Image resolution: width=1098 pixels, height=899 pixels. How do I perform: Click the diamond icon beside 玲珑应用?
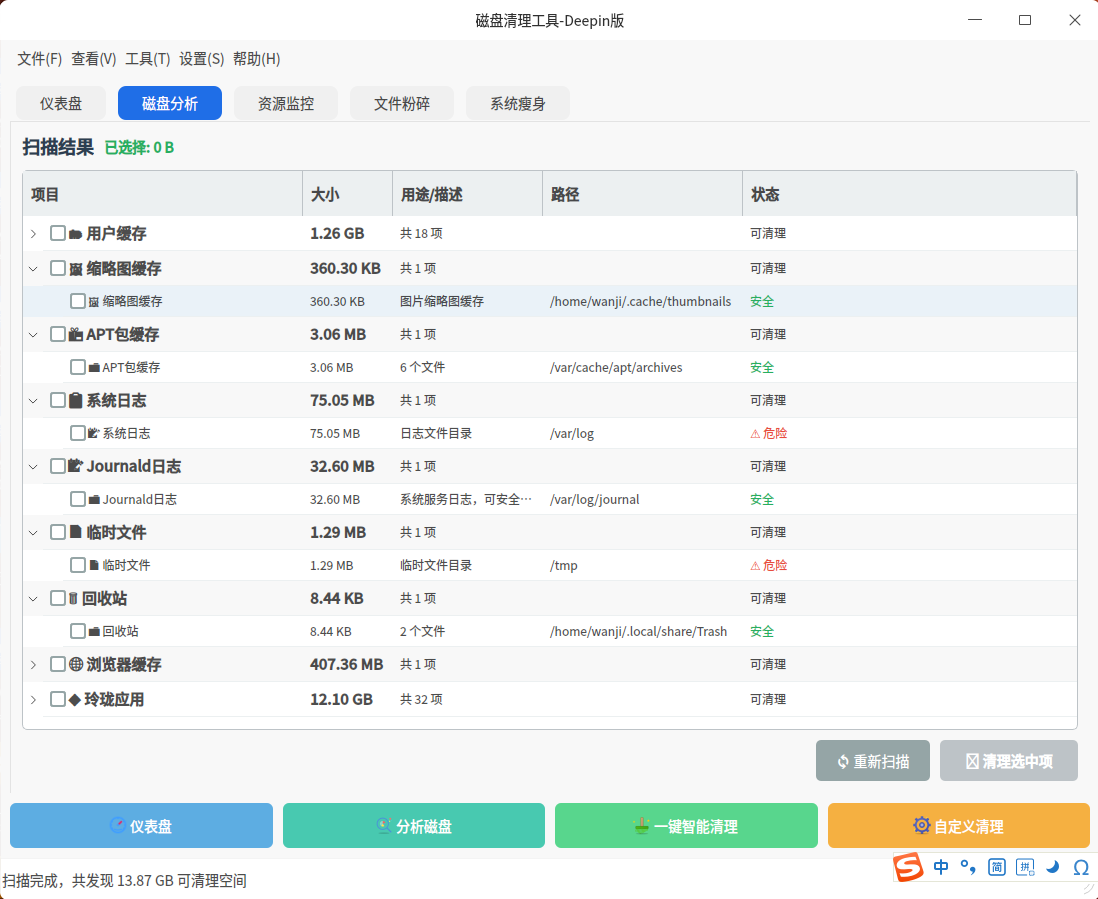coord(75,699)
